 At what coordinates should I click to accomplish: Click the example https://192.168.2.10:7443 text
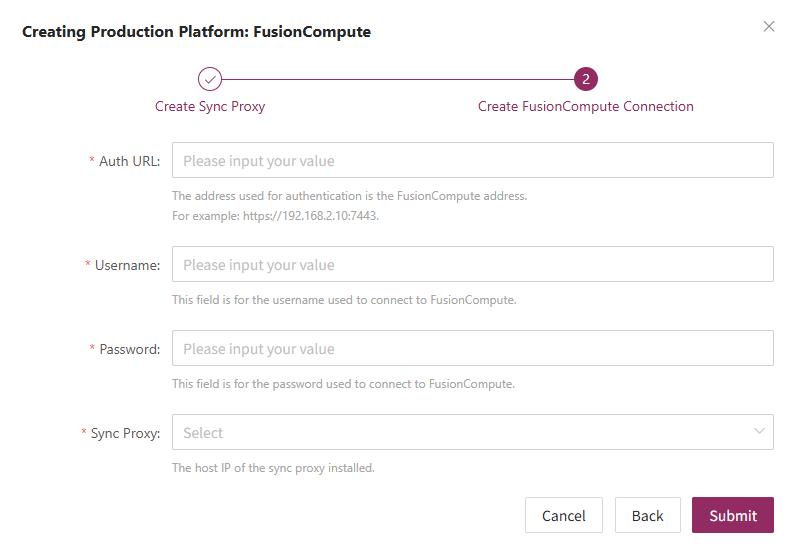tap(310, 216)
